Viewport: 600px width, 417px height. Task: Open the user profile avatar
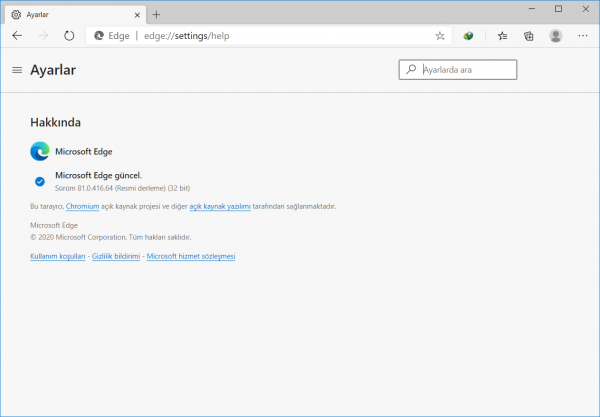555,35
